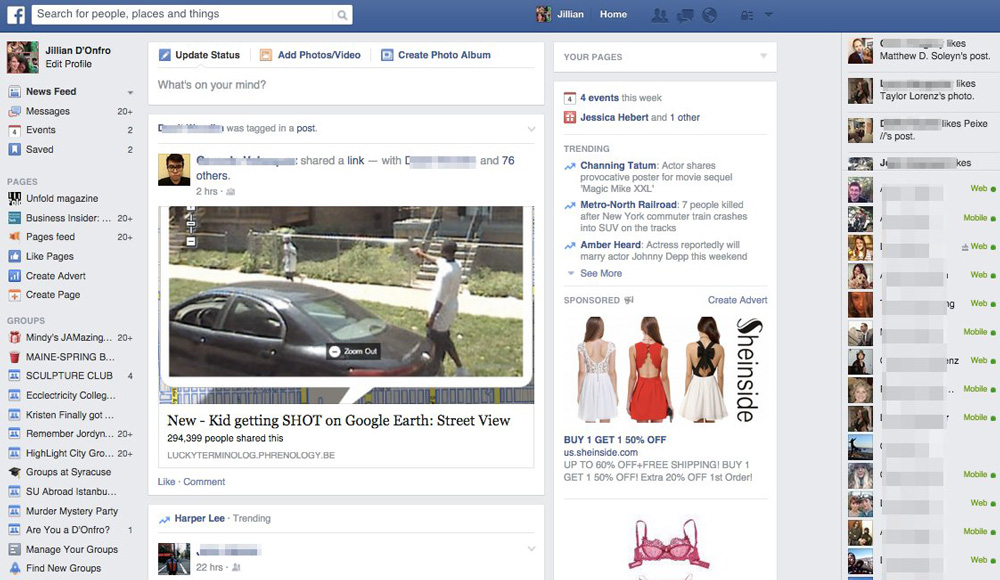
Task: Click Jessica Hebert birthday link
Action: coord(614,117)
